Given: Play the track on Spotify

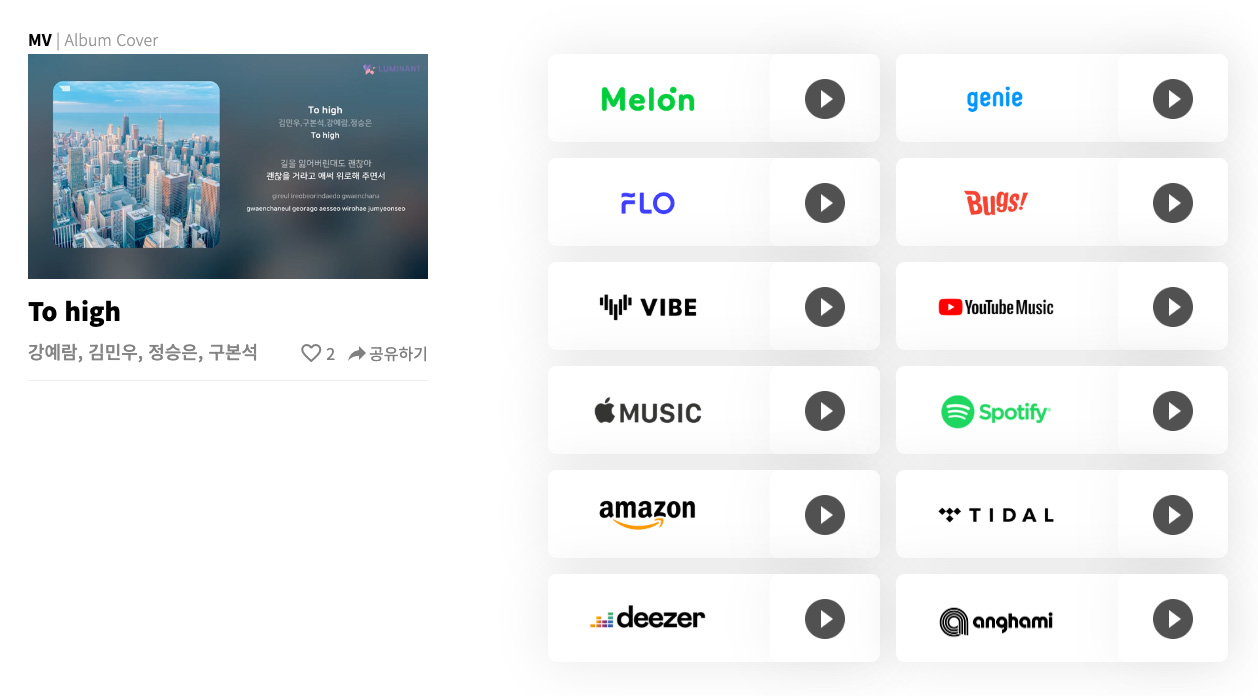Looking at the screenshot, I should (1172, 411).
